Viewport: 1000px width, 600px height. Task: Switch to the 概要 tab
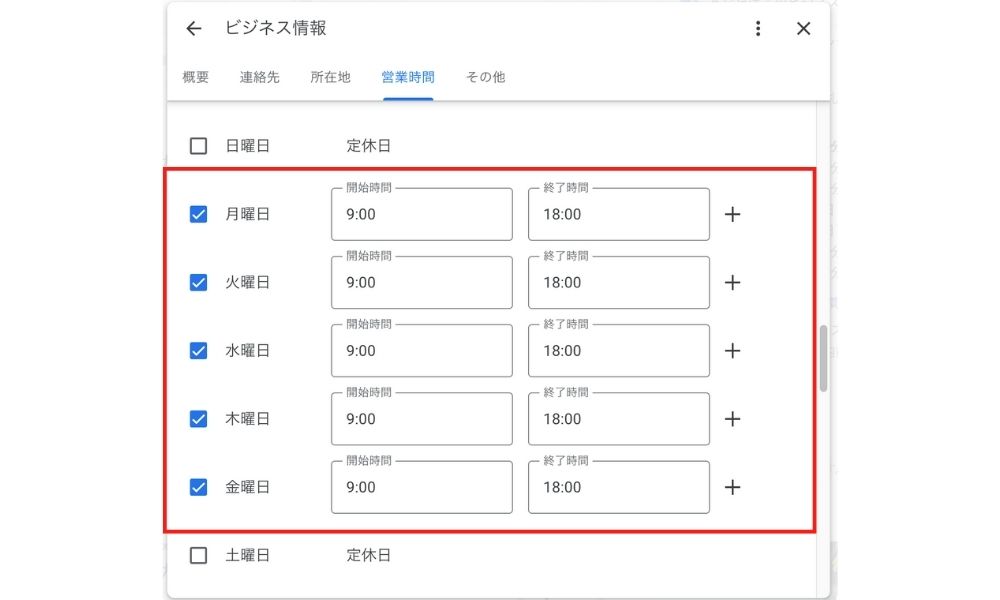(196, 77)
